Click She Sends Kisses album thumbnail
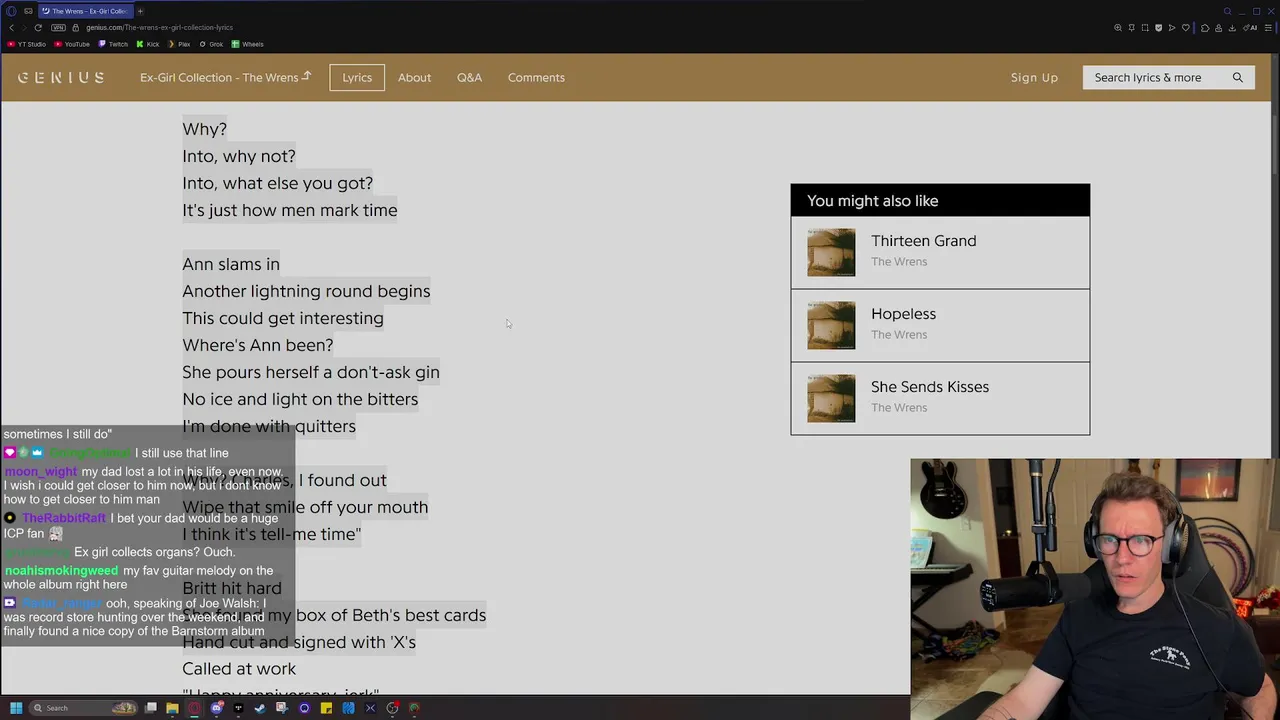1280x720 pixels. click(x=831, y=398)
